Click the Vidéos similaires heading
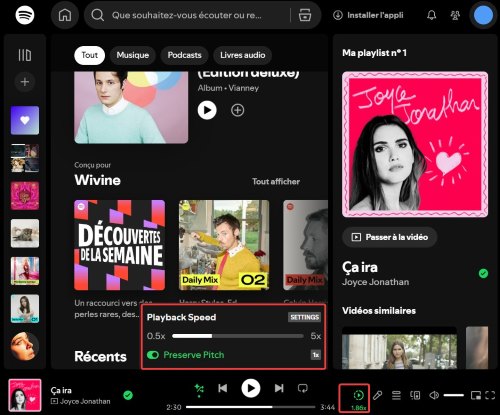Viewport: 500px width, 415px height. click(379, 311)
